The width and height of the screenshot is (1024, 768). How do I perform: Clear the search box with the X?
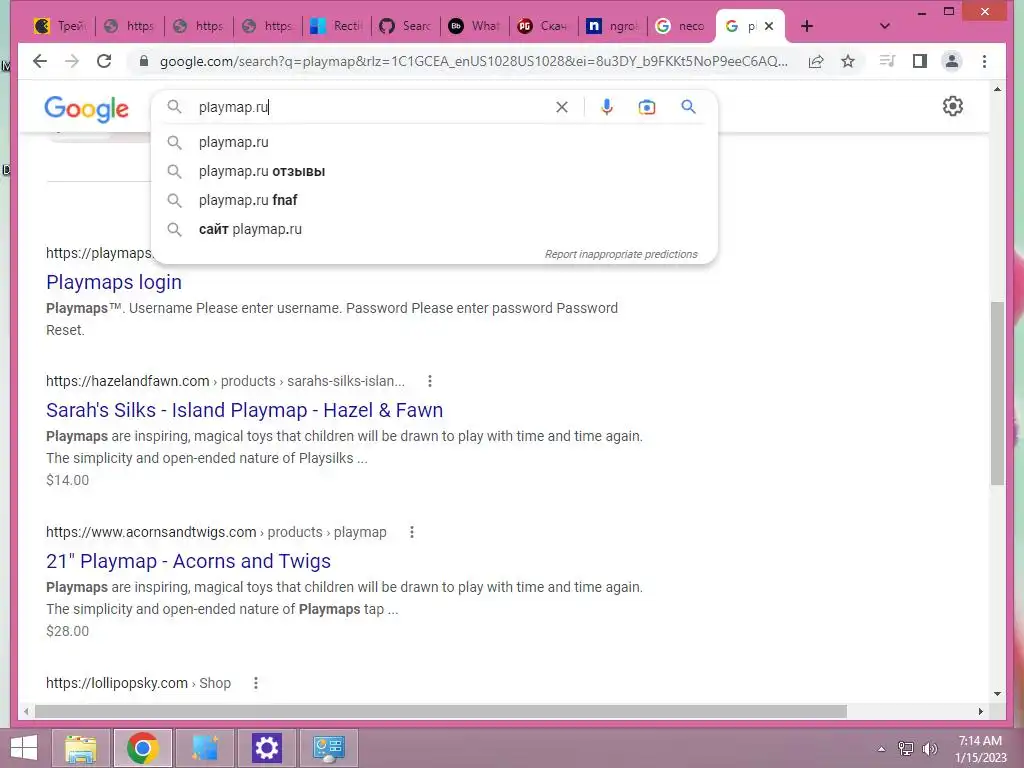(x=562, y=107)
